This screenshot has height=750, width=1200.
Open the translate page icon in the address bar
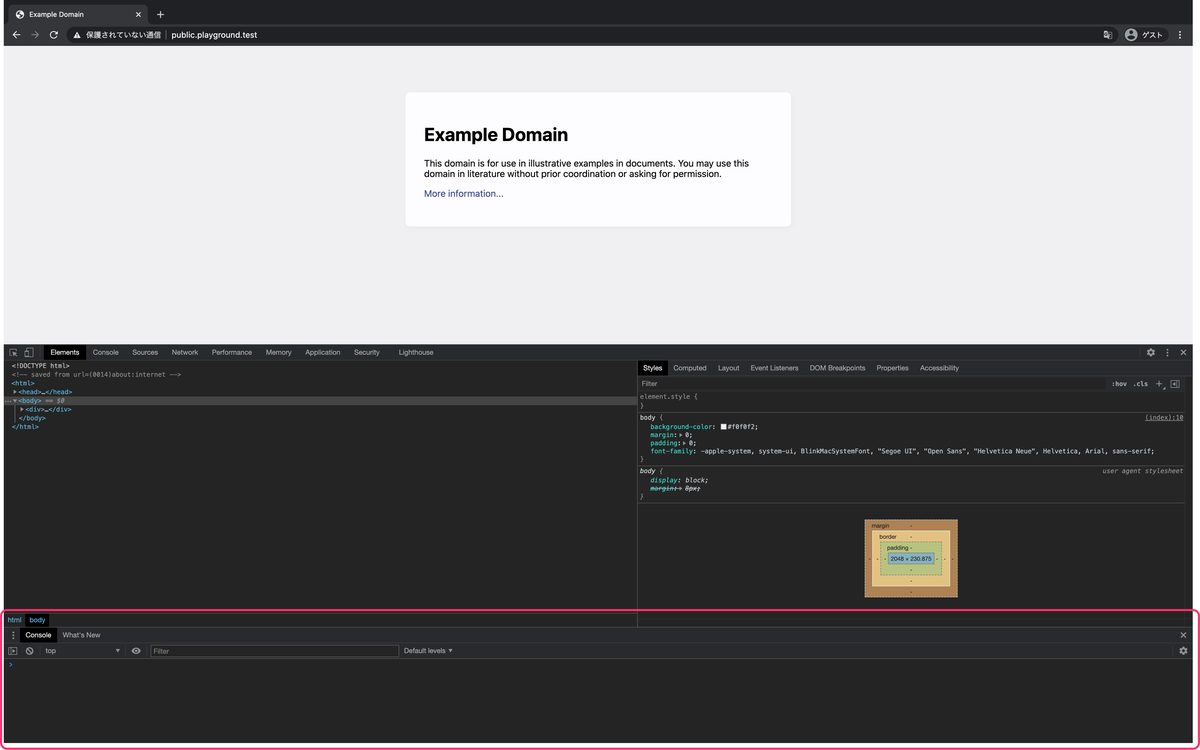coord(1108,35)
